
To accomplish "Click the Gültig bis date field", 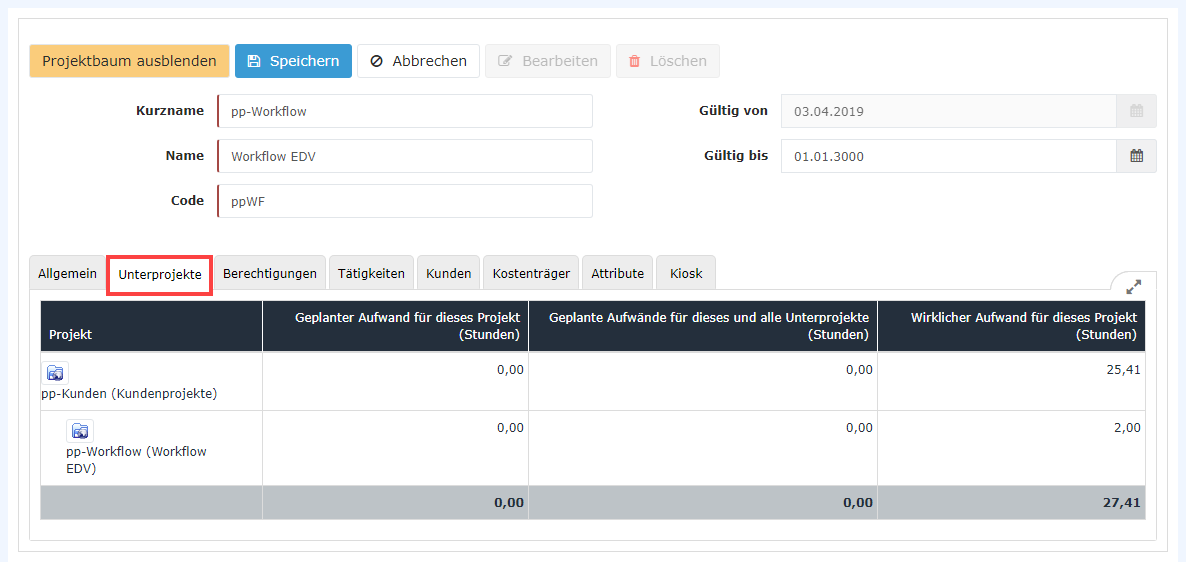I will (948, 157).
